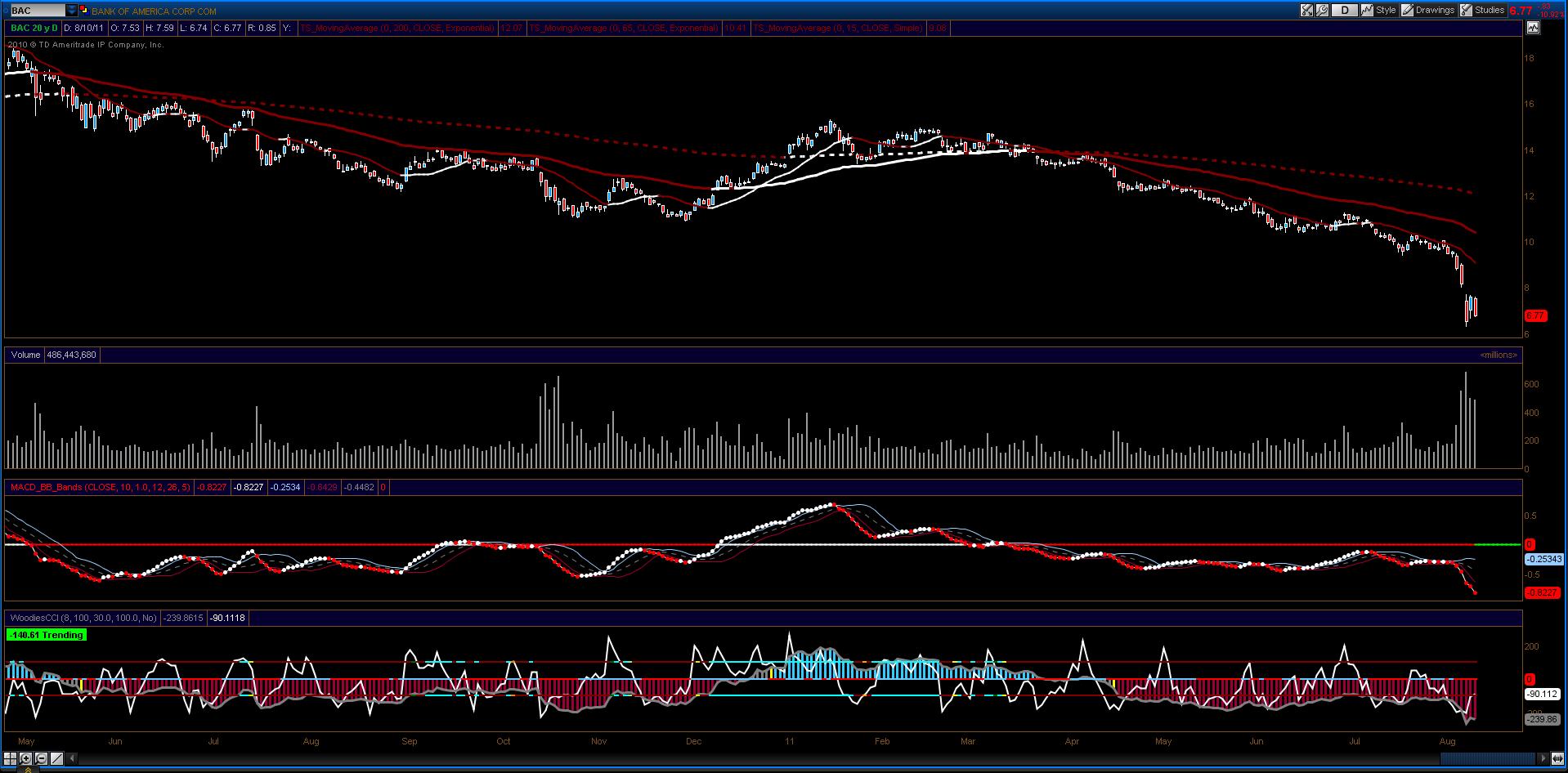Click the R: 0.85 range readout

[262, 28]
